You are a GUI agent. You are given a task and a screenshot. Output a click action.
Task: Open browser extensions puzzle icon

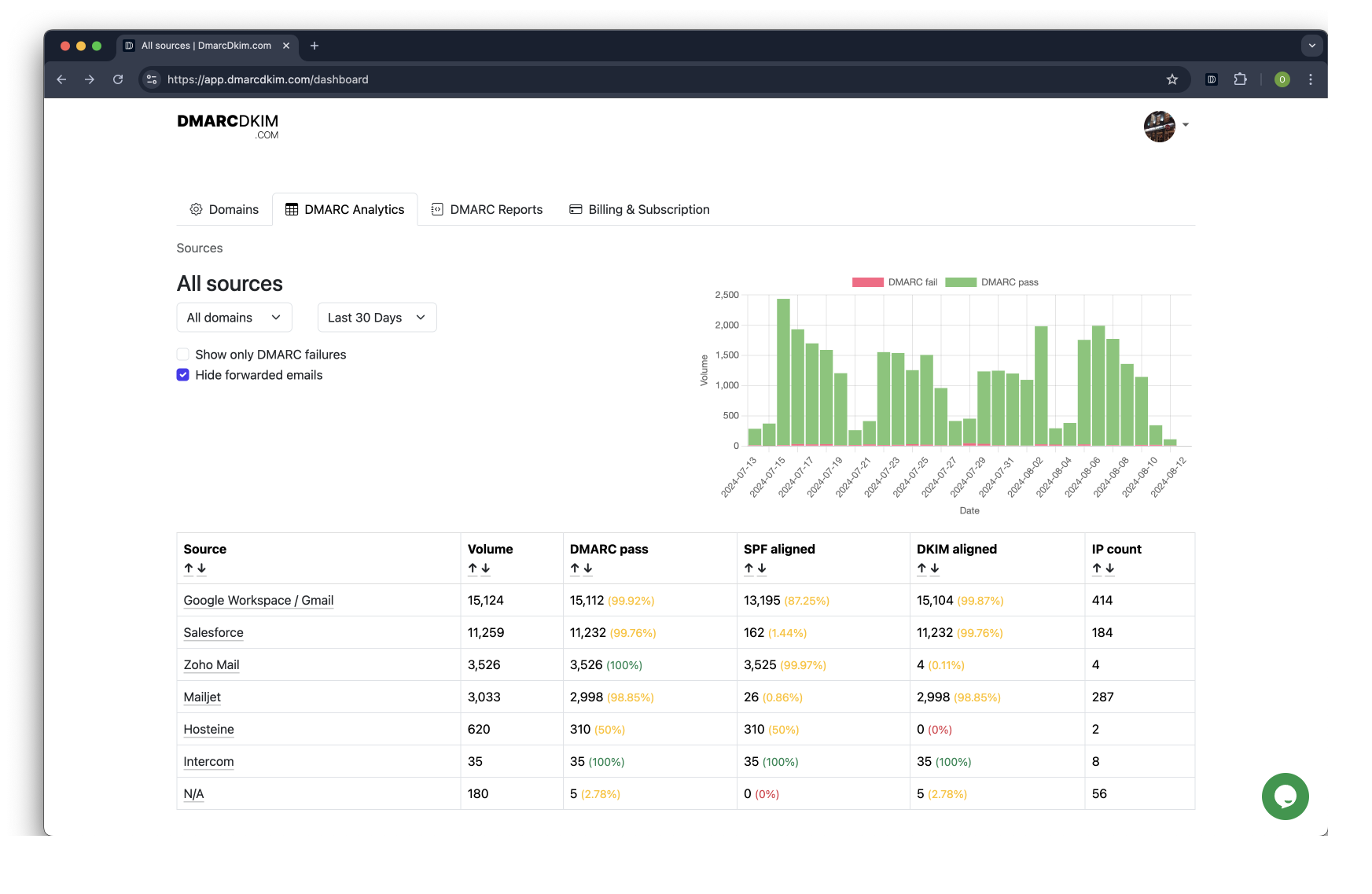(x=1241, y=79)
